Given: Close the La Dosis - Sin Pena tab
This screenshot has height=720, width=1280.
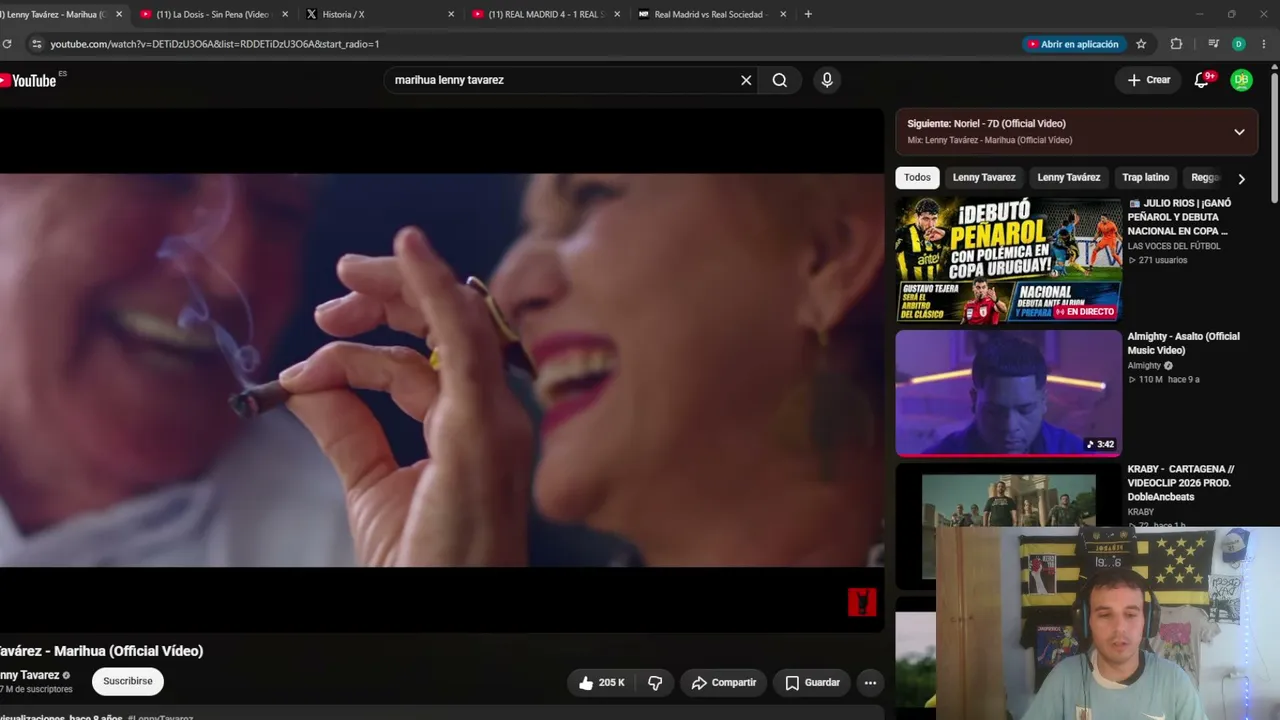Looking at the screenshot, I should coord(285,14).
